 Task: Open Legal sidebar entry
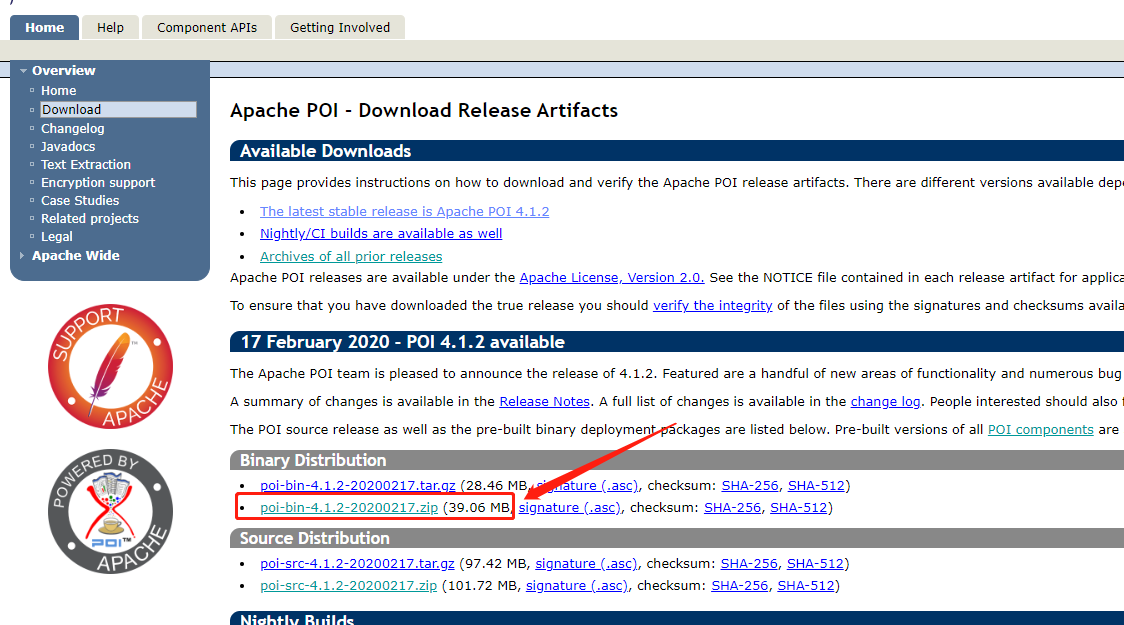click(57, 237)
